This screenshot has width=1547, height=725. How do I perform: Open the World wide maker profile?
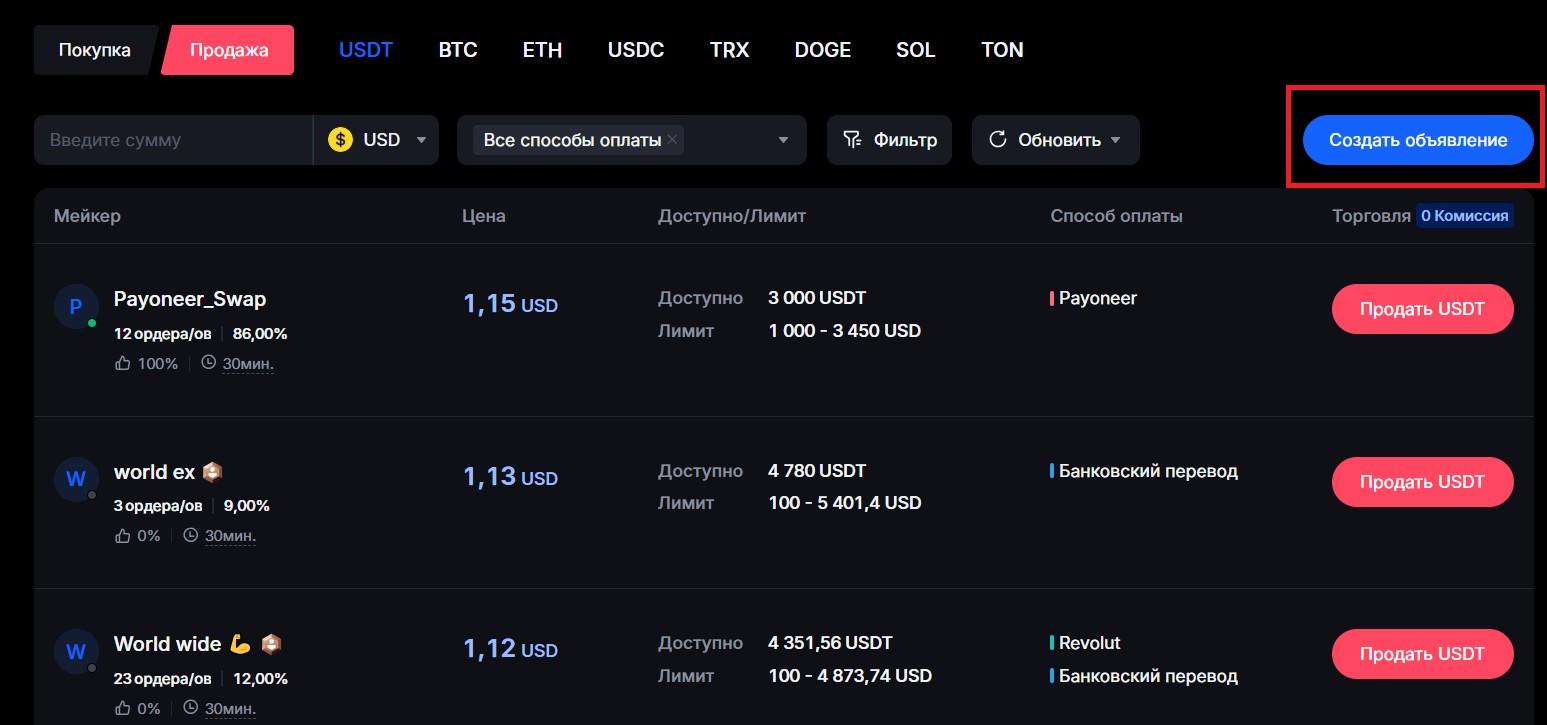point(168,644)
